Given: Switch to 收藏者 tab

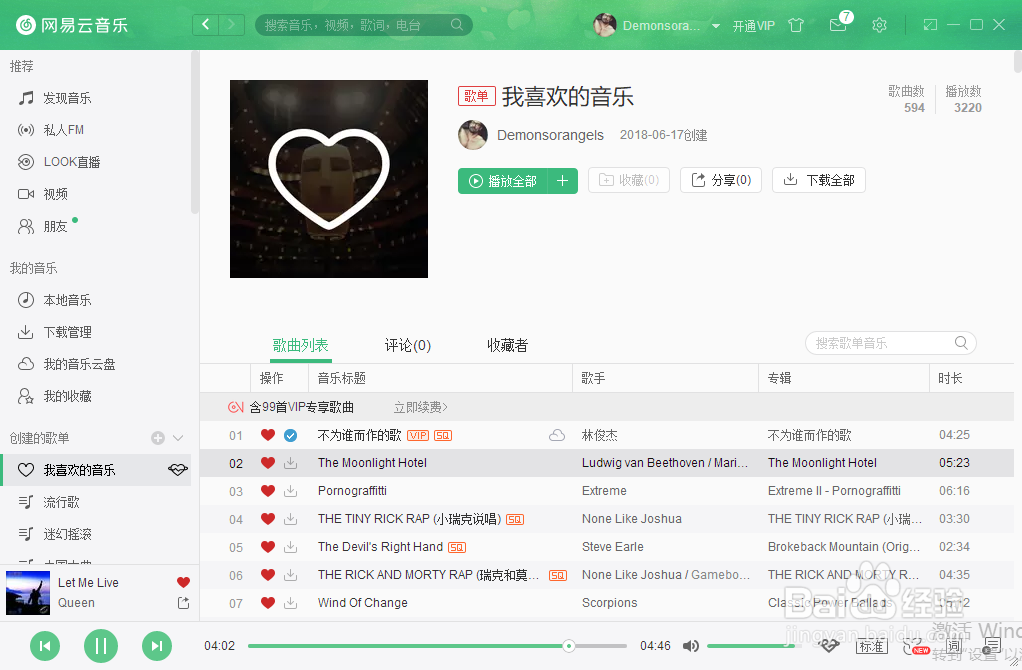Looking at the screenshot, I should pos(507,345).
